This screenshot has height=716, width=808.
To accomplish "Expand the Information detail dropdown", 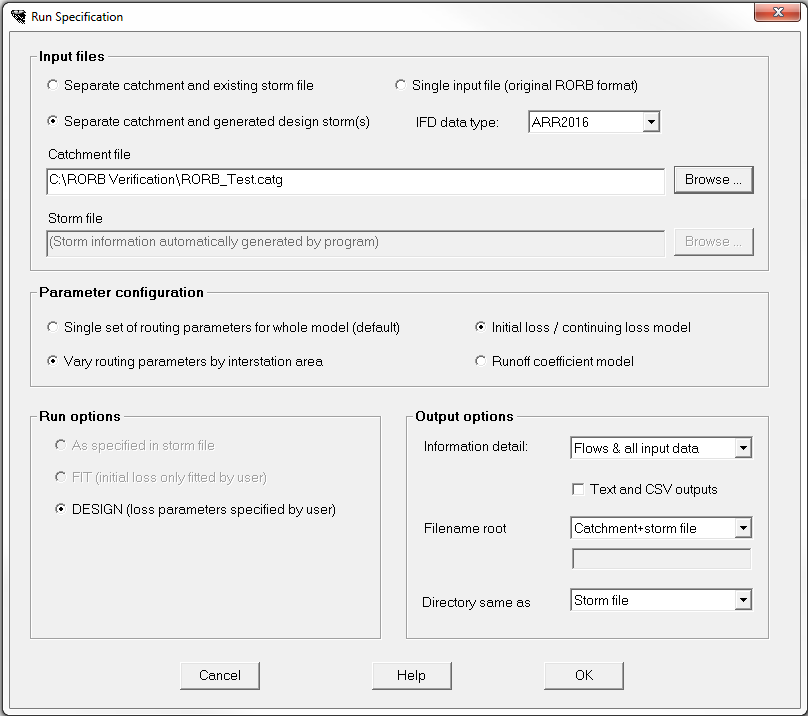I will (741, 448).
